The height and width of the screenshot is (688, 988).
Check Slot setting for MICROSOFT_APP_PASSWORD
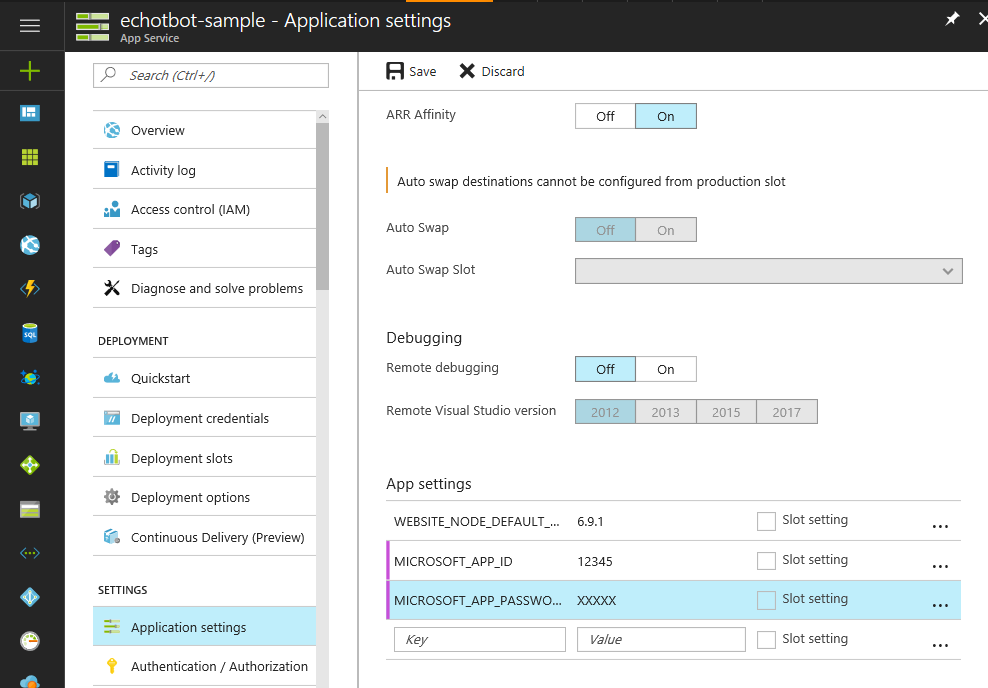pos(766,600)
